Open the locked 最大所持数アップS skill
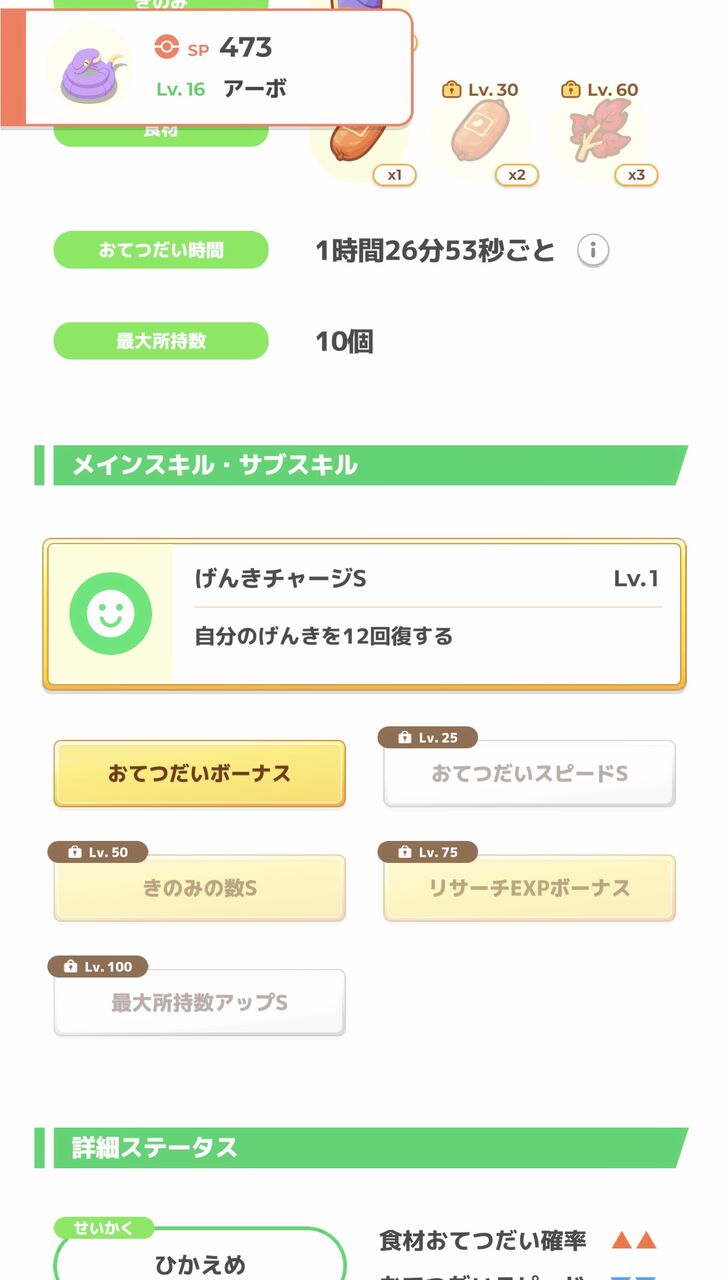Viewport: 728px width, 1280px height. [199, 1002]
